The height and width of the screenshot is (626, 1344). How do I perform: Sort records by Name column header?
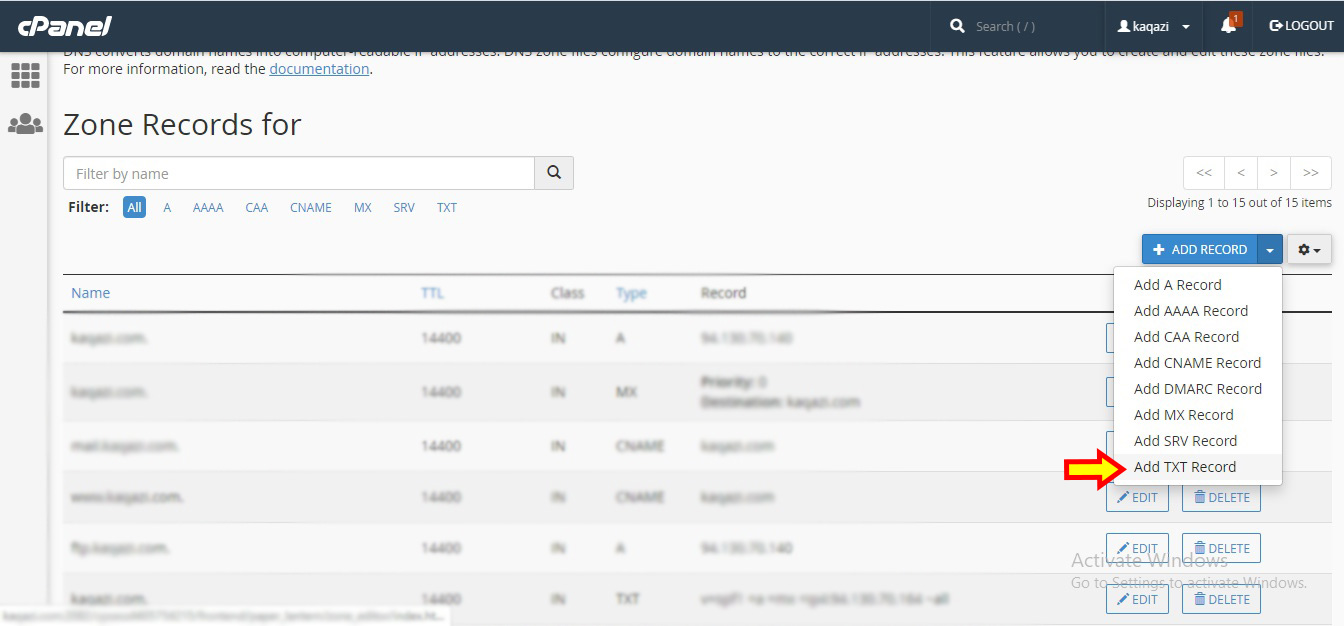pyautogui.click(x=90, y=293)
